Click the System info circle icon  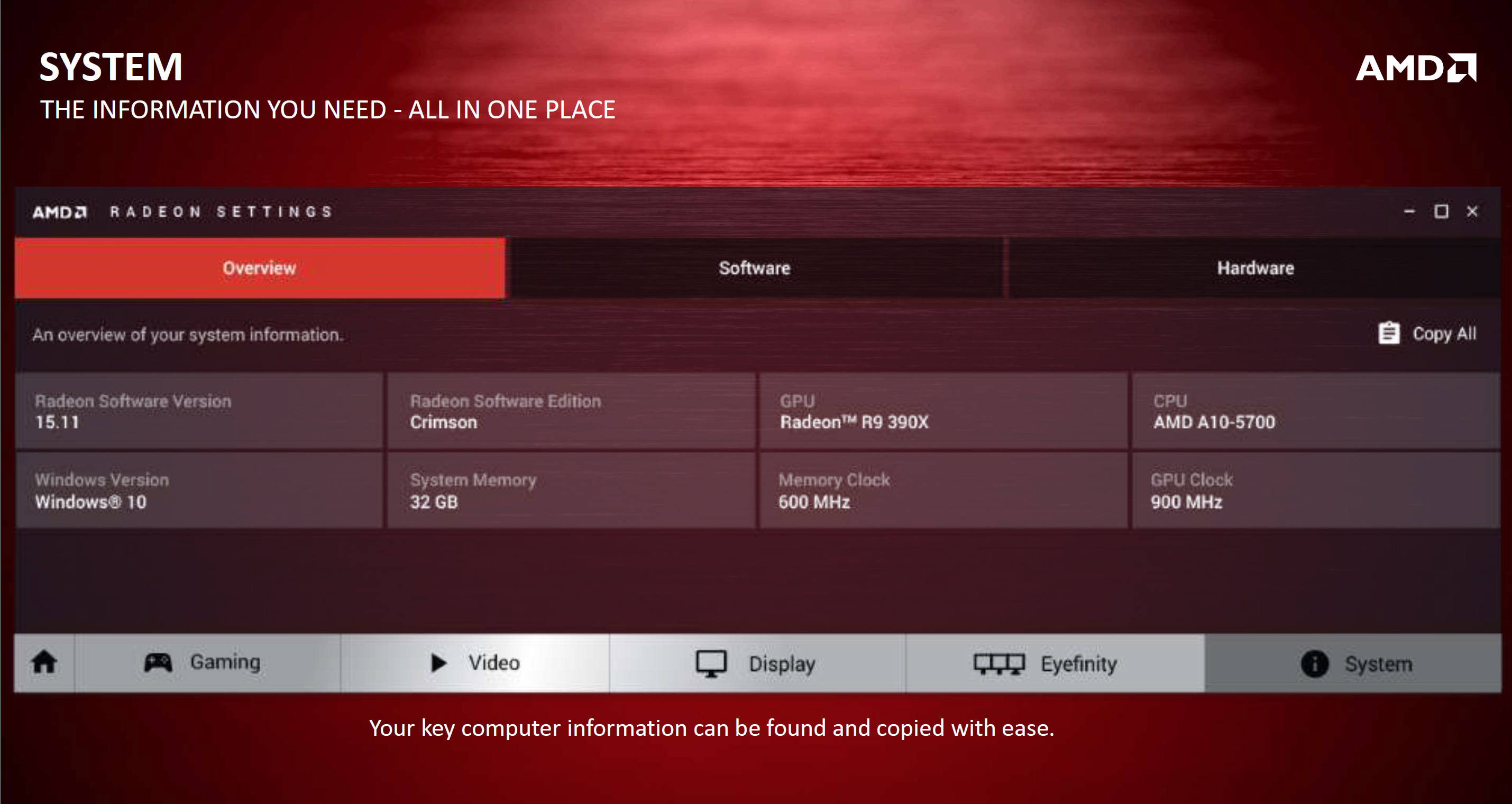click(x=1315, y=664)
